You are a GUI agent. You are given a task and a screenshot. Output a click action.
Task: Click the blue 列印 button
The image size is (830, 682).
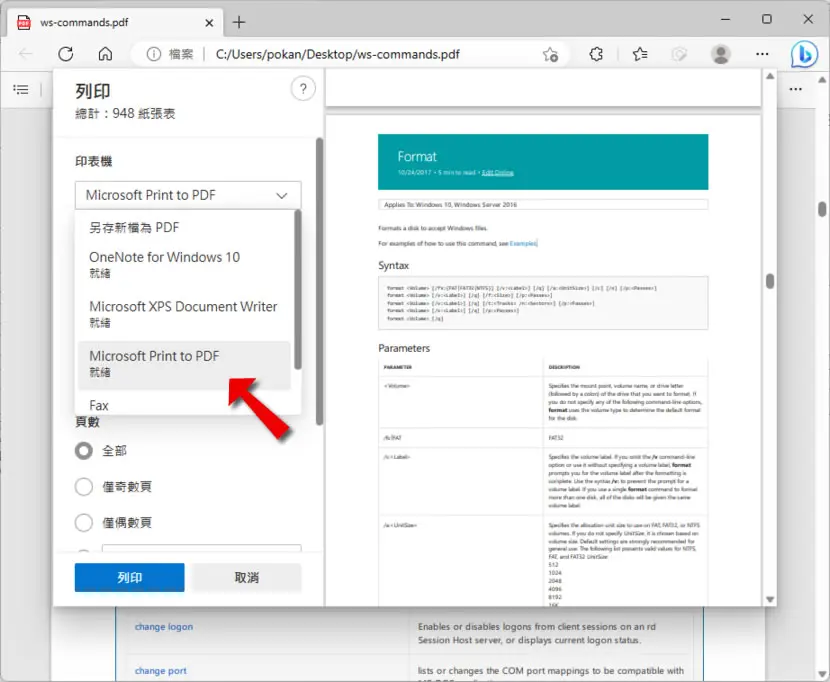click(130, 577)
